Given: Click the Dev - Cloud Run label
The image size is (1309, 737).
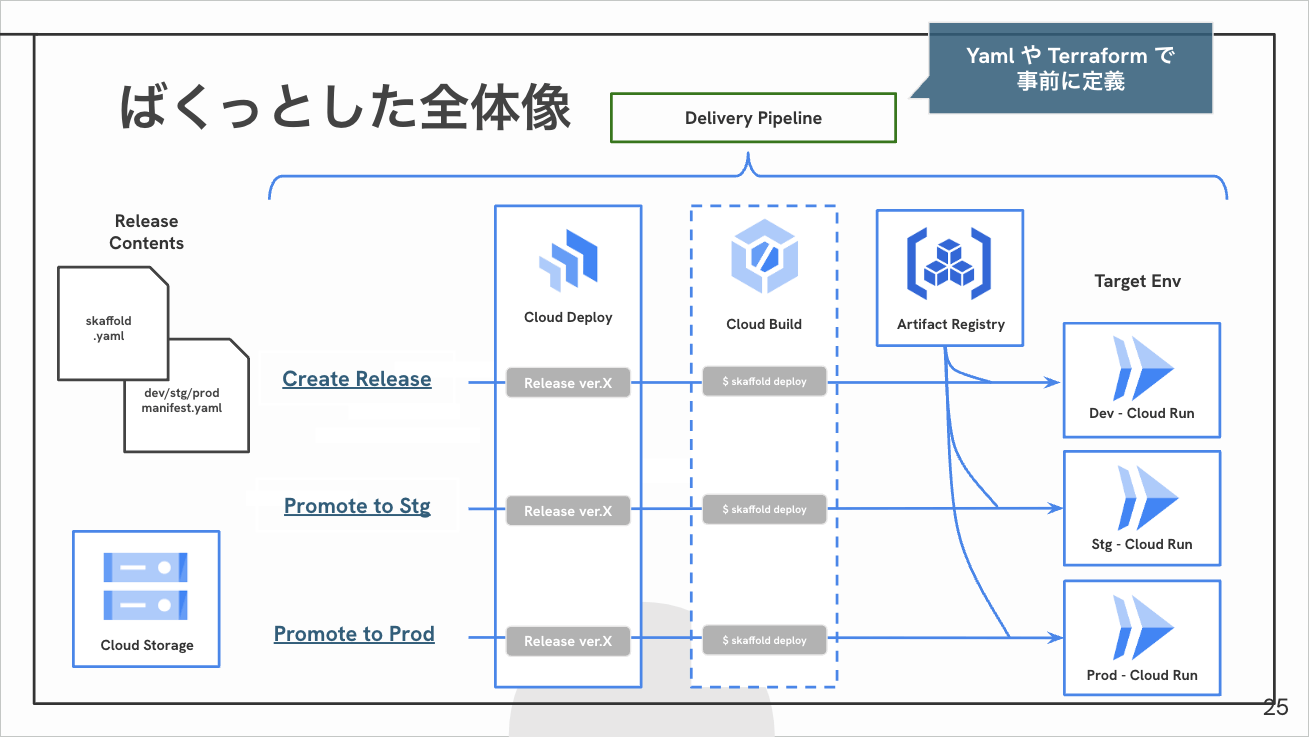Looking at the screenshot, I should [x=1141, y=413].
